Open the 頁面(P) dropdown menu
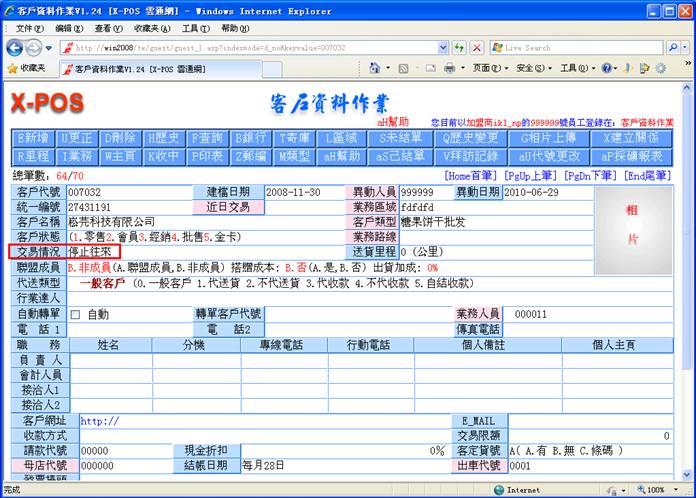696x498 pixels. click(x=488, y=68)
